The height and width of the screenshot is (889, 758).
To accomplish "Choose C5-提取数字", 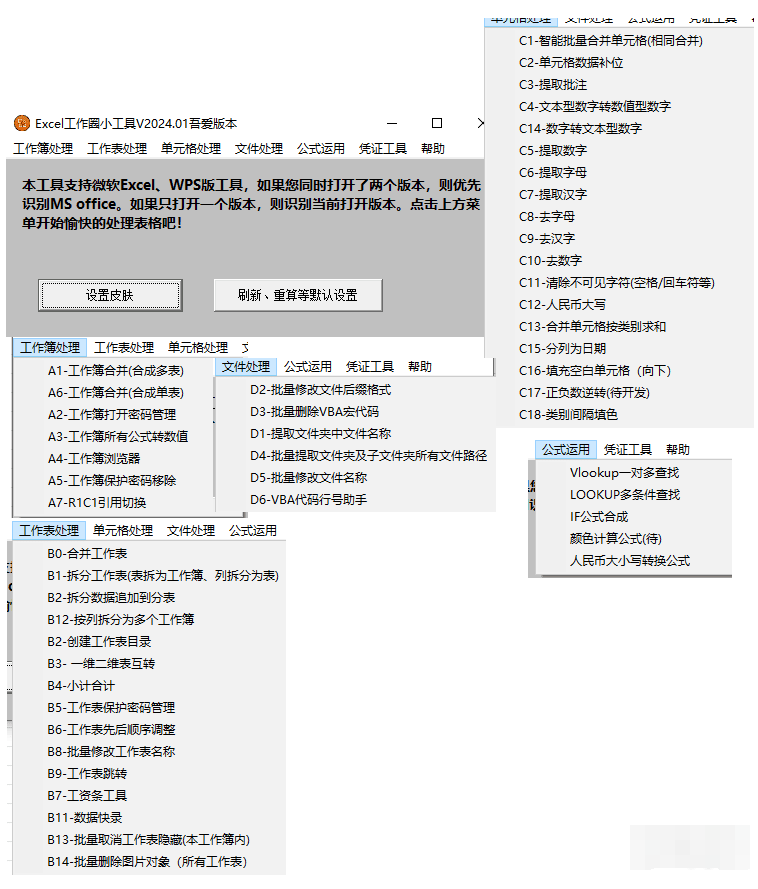I will (553, 151).
